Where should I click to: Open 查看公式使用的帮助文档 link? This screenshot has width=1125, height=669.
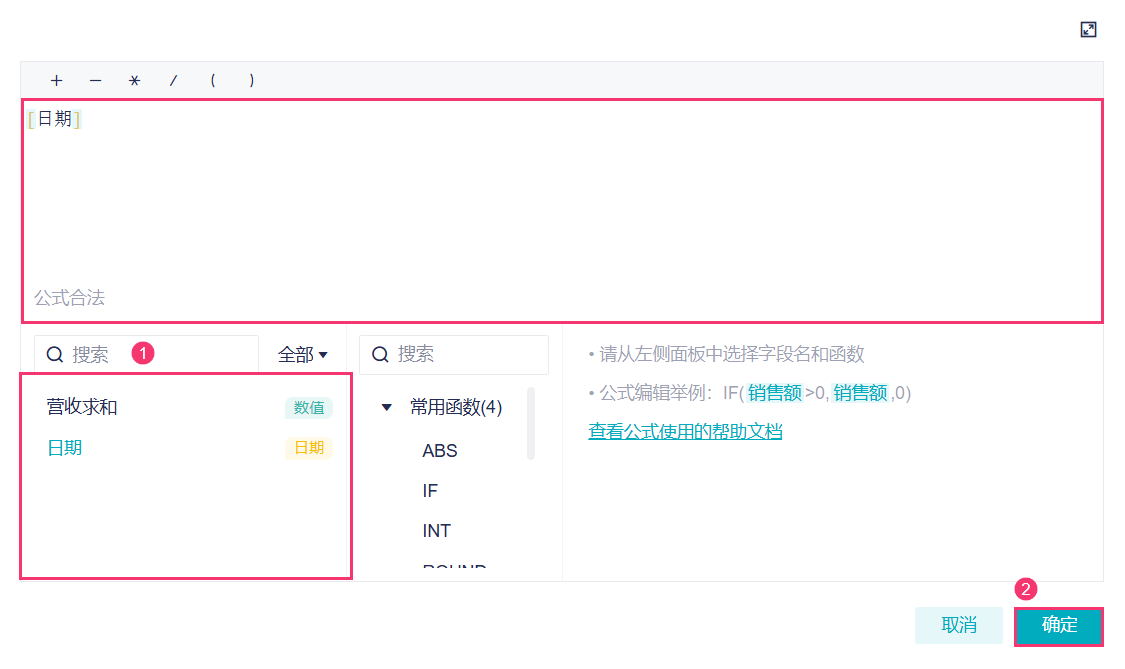pos(685,431)
